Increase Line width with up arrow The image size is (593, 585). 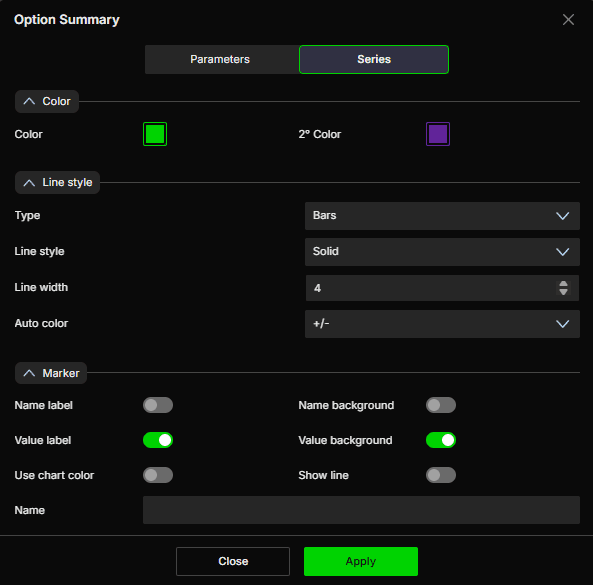click(x=563, y=284)
